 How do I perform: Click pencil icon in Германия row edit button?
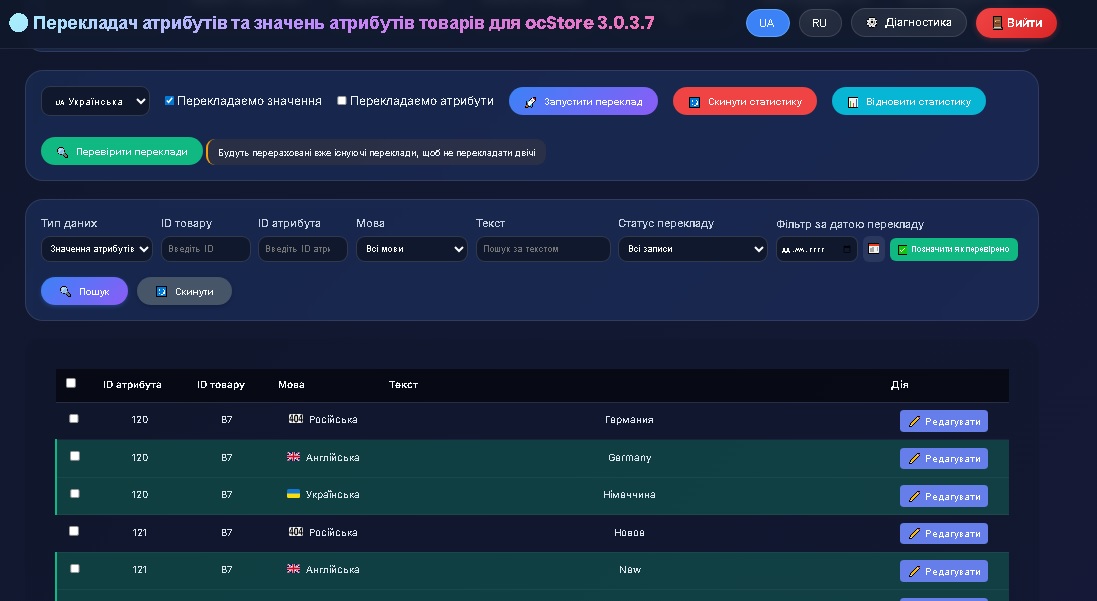(914, 421)
